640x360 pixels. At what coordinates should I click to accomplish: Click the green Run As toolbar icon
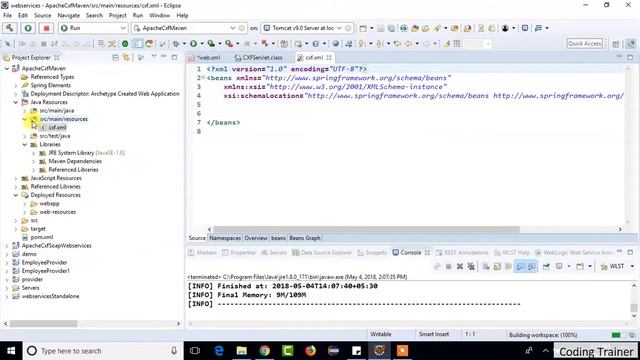[x=193, y=44]
